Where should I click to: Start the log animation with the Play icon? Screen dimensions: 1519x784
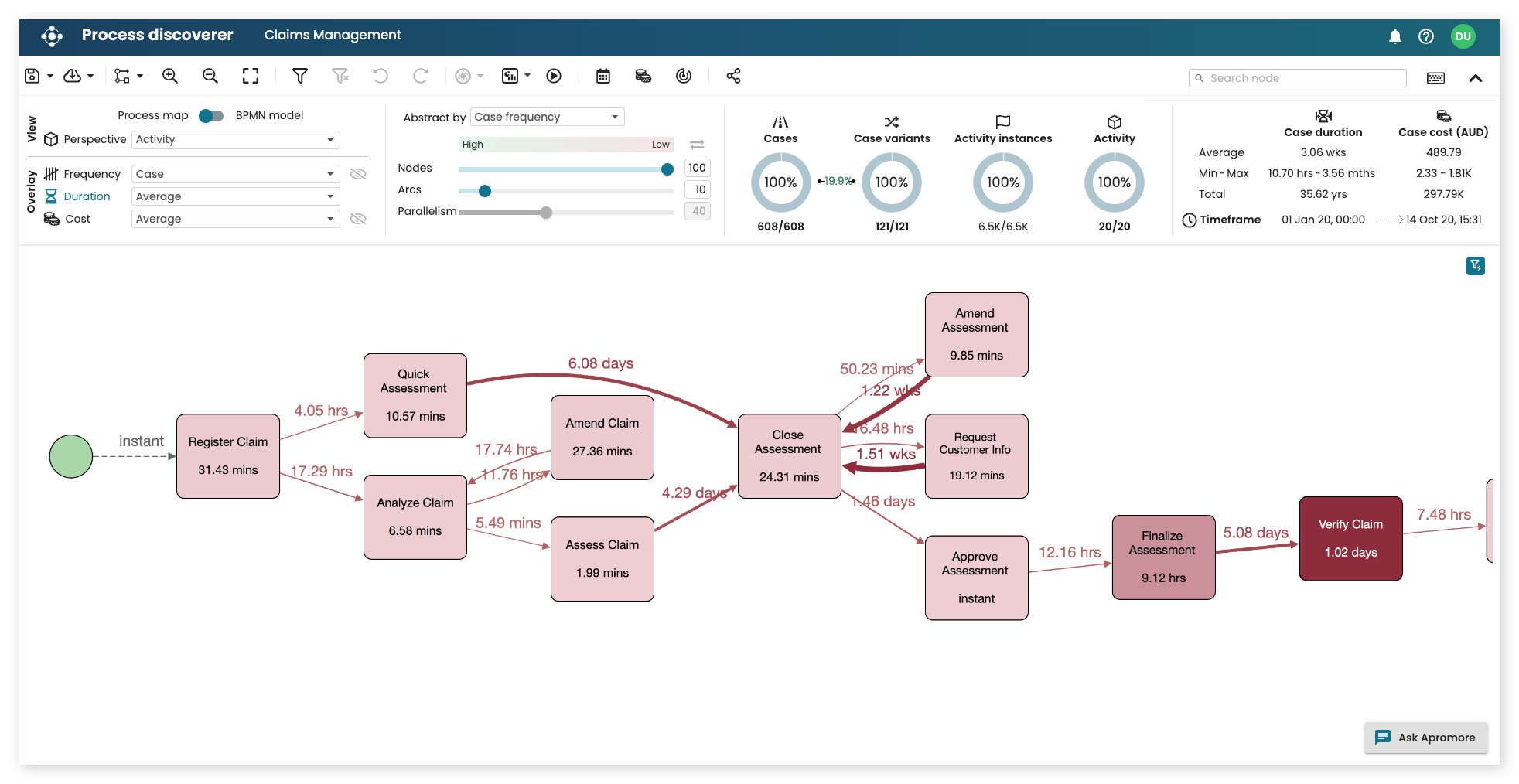click(x=553, y=75)
